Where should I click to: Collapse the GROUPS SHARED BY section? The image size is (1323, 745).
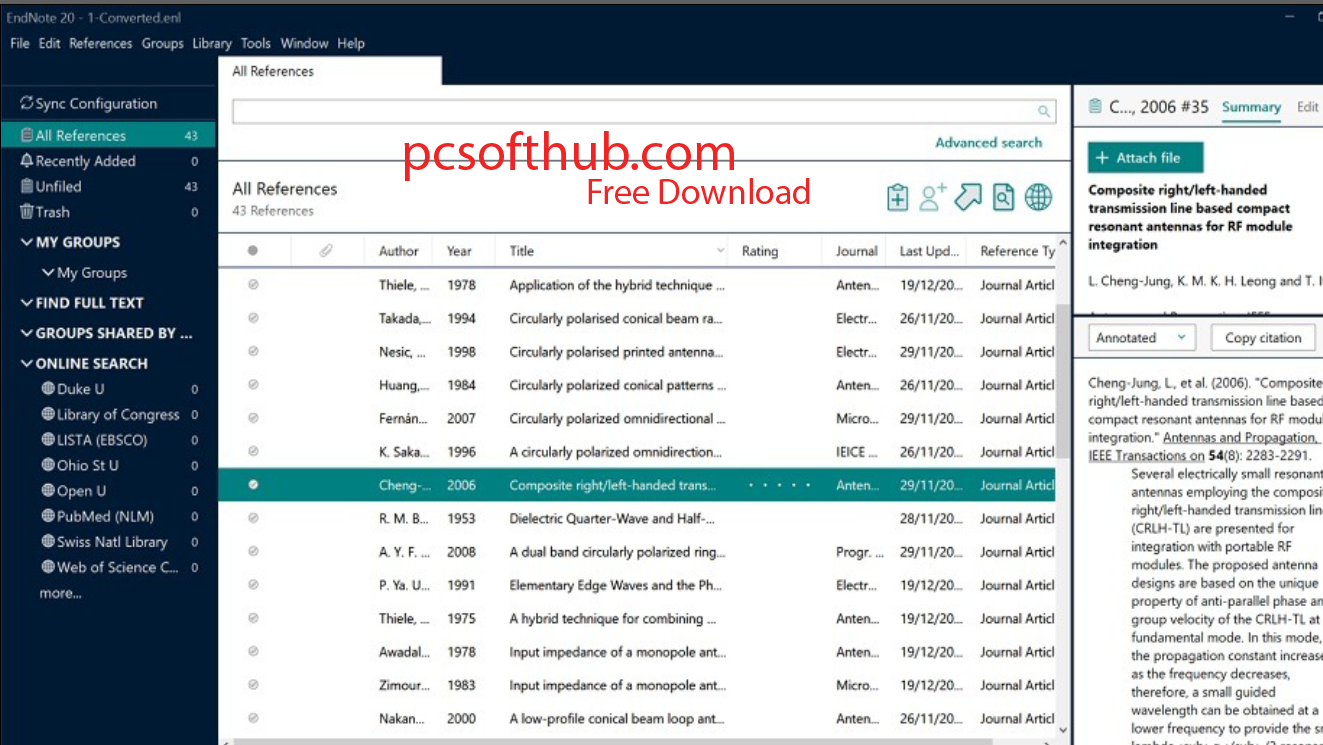point(27,333)
